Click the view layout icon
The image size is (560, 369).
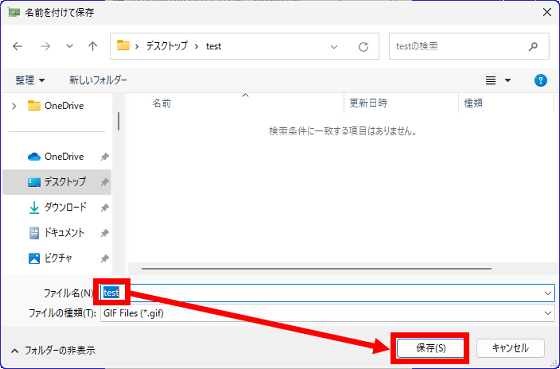click(491, 80)
